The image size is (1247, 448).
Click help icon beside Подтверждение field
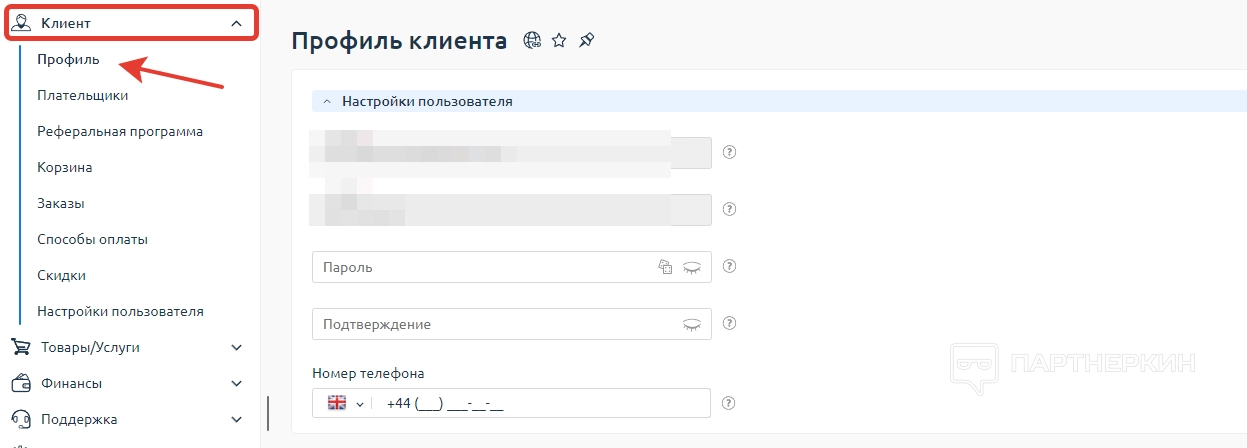tap(729, 324)
